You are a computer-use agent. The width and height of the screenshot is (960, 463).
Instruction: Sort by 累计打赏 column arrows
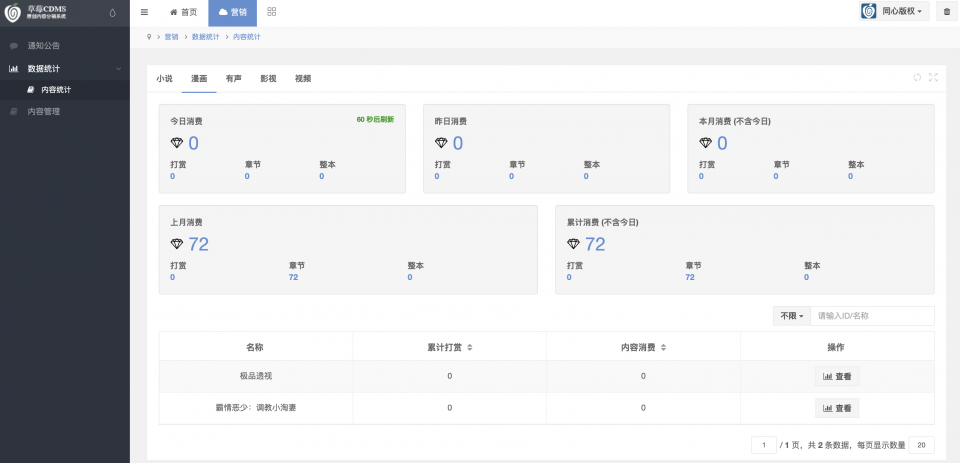[x=470, y=347]
